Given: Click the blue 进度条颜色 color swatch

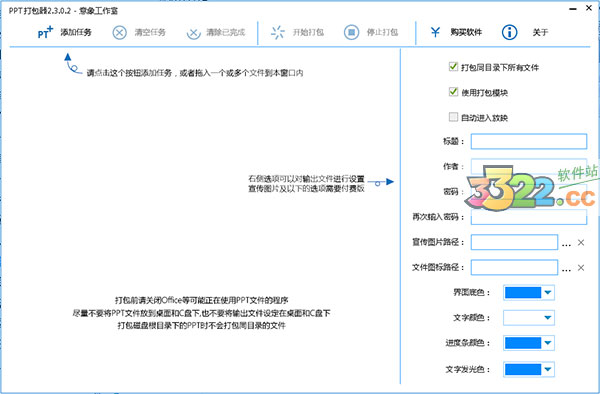Looking at the screenshot, I should pos(523,343).
